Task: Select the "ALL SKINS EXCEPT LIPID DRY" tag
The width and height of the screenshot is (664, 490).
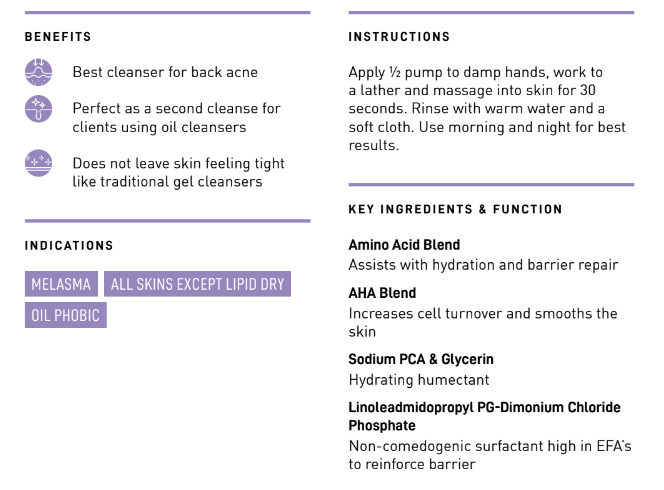Action: [x=197, y=285]
